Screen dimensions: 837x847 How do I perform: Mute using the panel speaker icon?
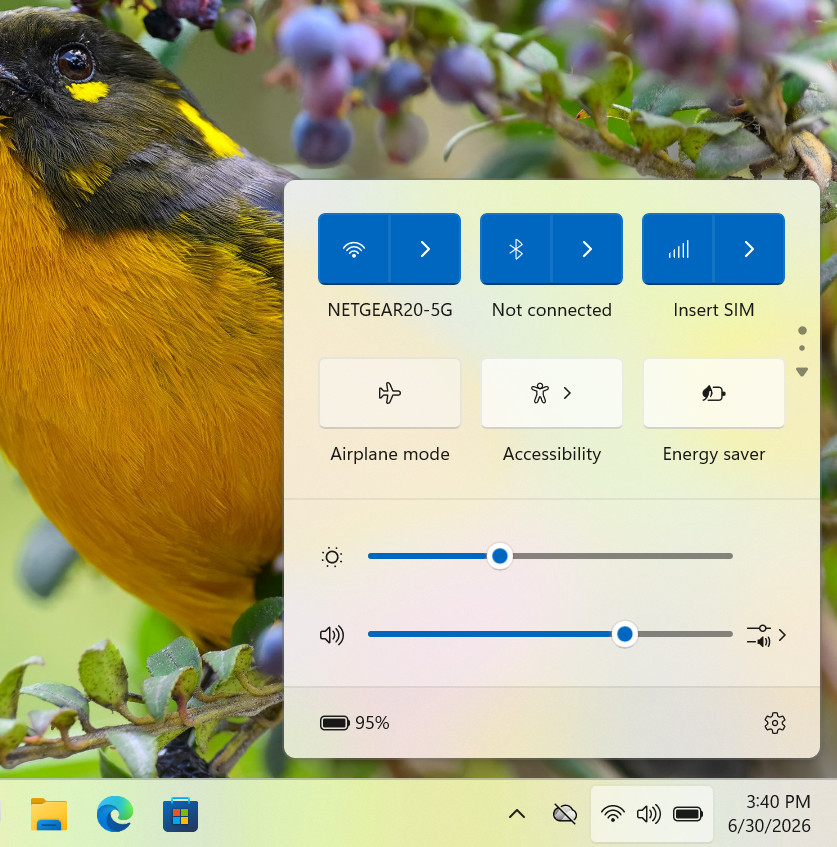pos(332,635)
